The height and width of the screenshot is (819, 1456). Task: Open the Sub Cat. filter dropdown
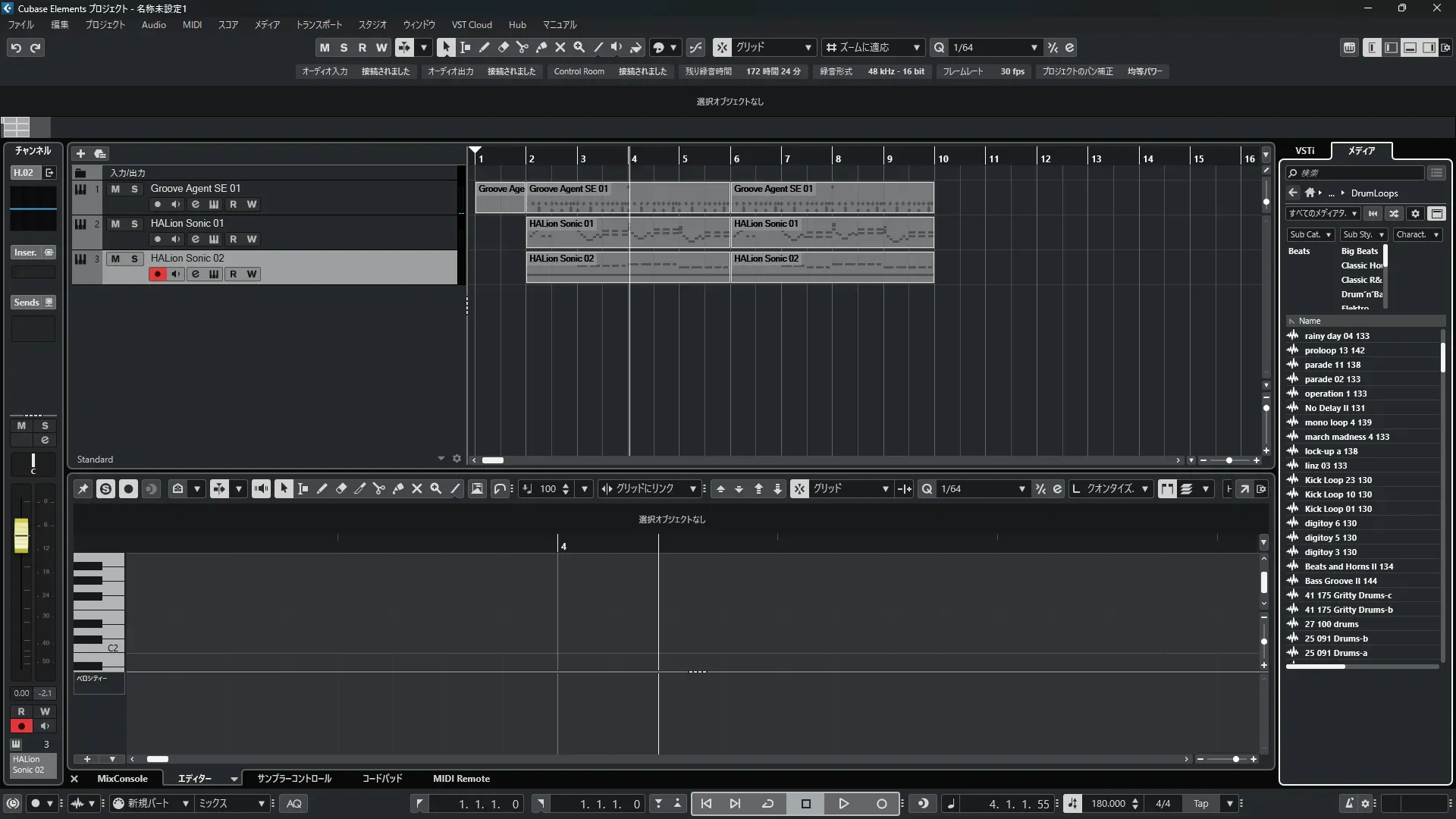[1310, 235]
